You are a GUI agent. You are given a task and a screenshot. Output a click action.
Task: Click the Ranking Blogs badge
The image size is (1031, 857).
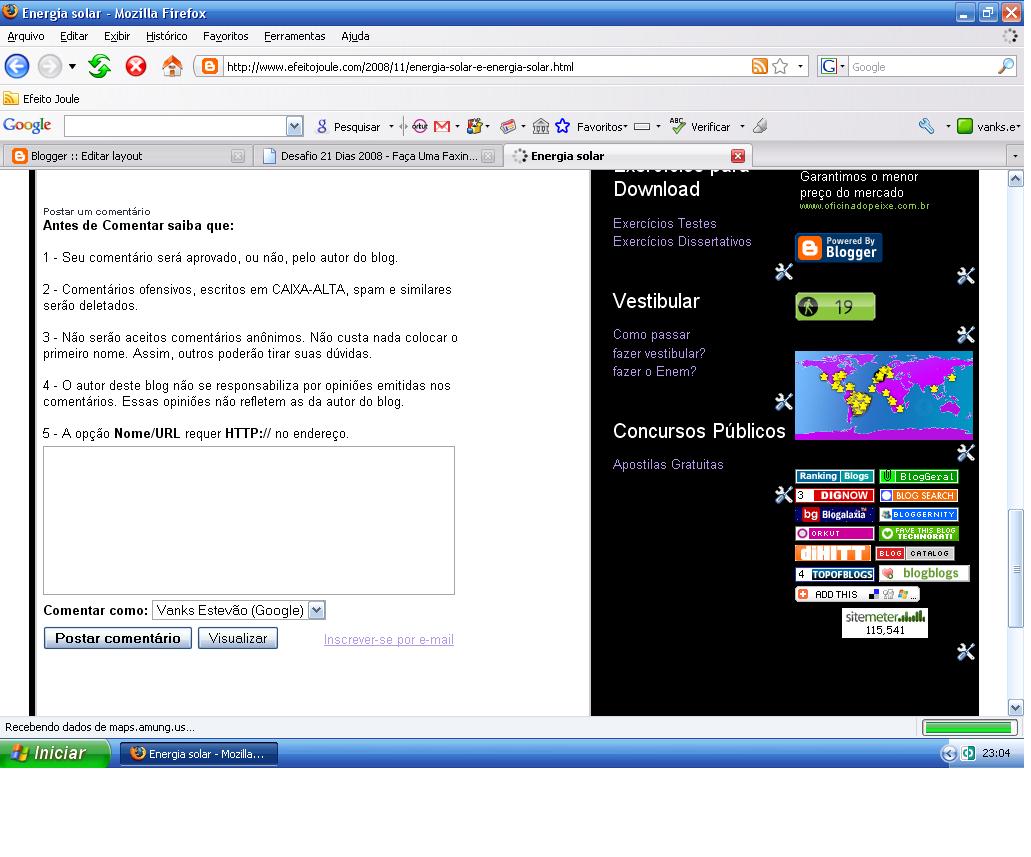(835, 476)
